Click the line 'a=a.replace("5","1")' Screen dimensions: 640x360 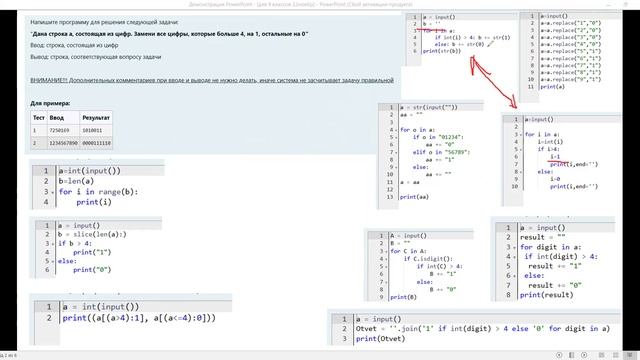point(571,51)
